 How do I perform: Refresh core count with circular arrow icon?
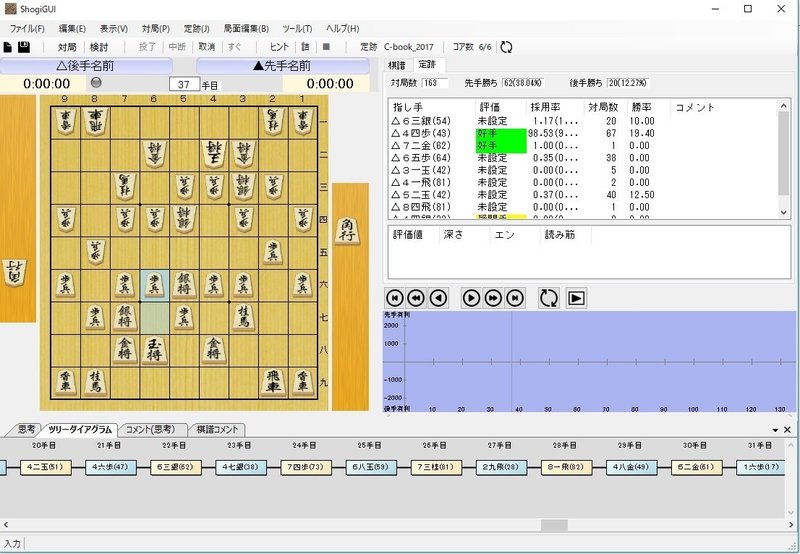[506, 47]
